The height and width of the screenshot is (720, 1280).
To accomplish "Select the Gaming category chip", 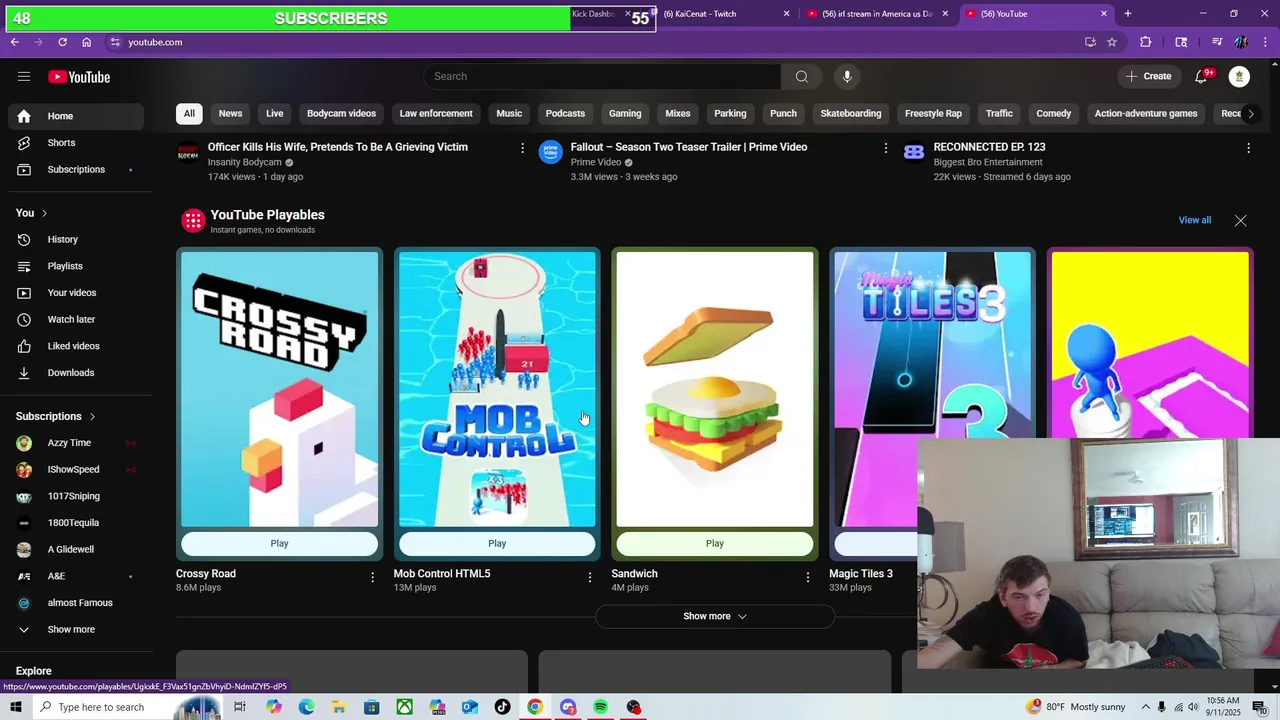I will coord(625,114).
